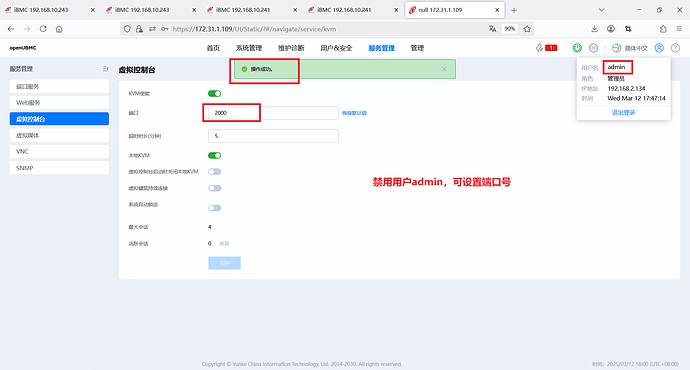Collapse the 服务管理 sidebar
The height and width of the screenshot is (370, 690).
coord(105,69)
